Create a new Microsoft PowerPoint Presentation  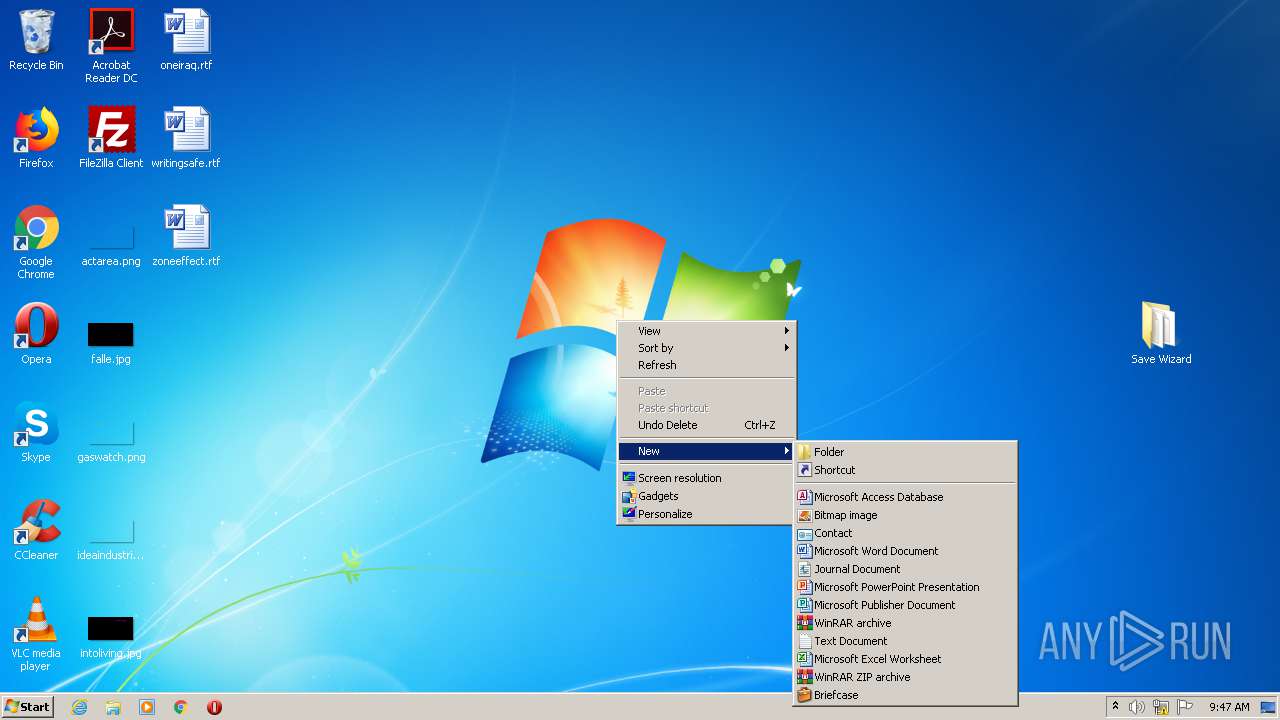(x=905, y=587)
